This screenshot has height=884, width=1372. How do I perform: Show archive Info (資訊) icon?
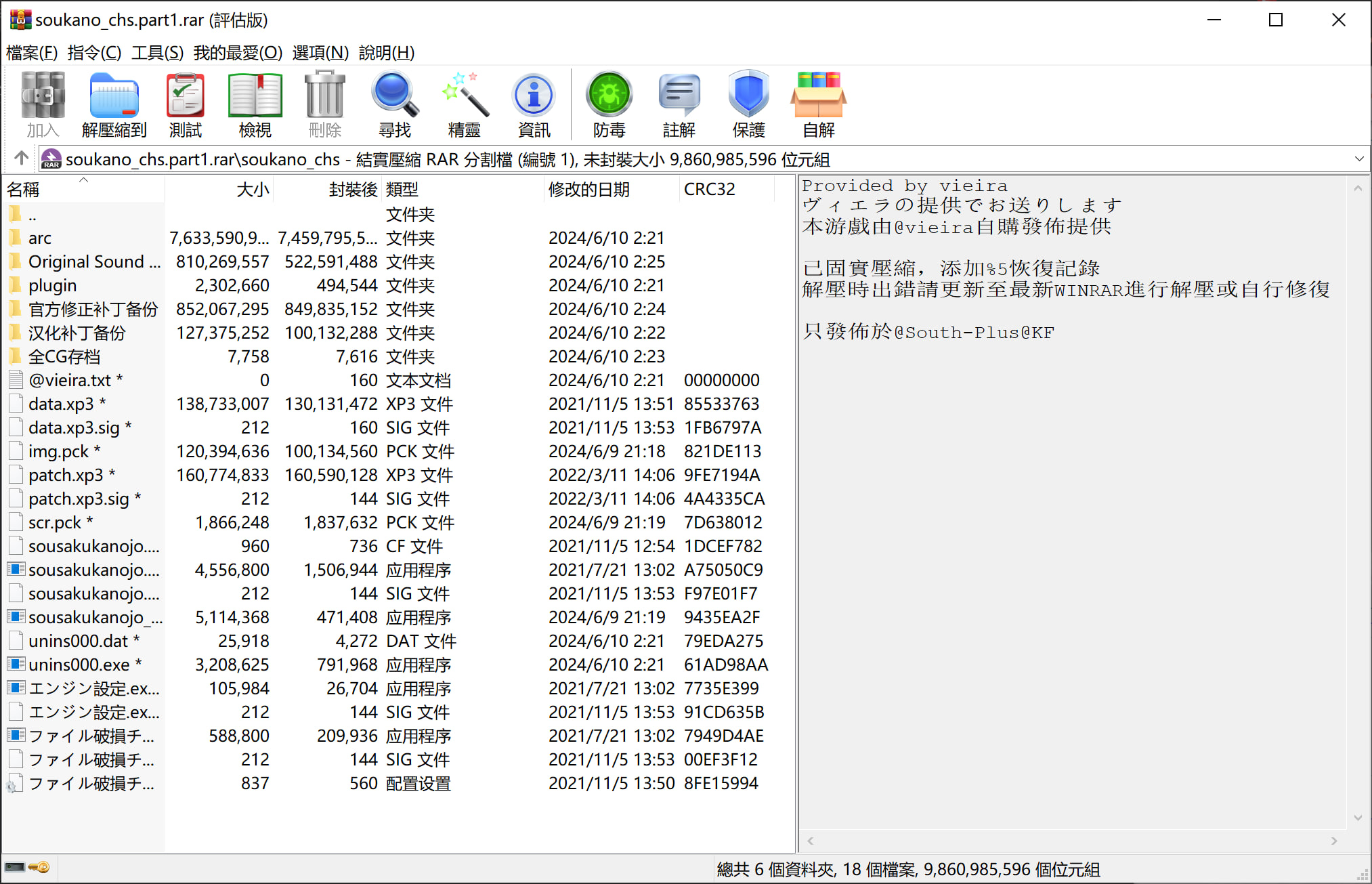534,104
